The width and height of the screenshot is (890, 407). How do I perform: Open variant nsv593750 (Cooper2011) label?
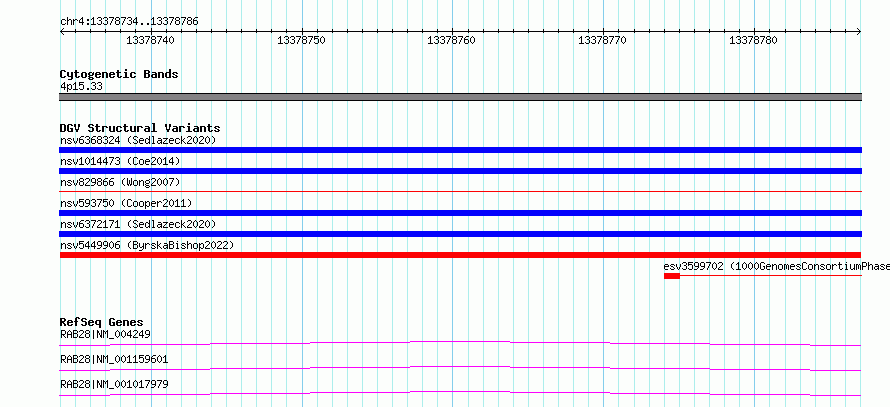click(126, 203)
